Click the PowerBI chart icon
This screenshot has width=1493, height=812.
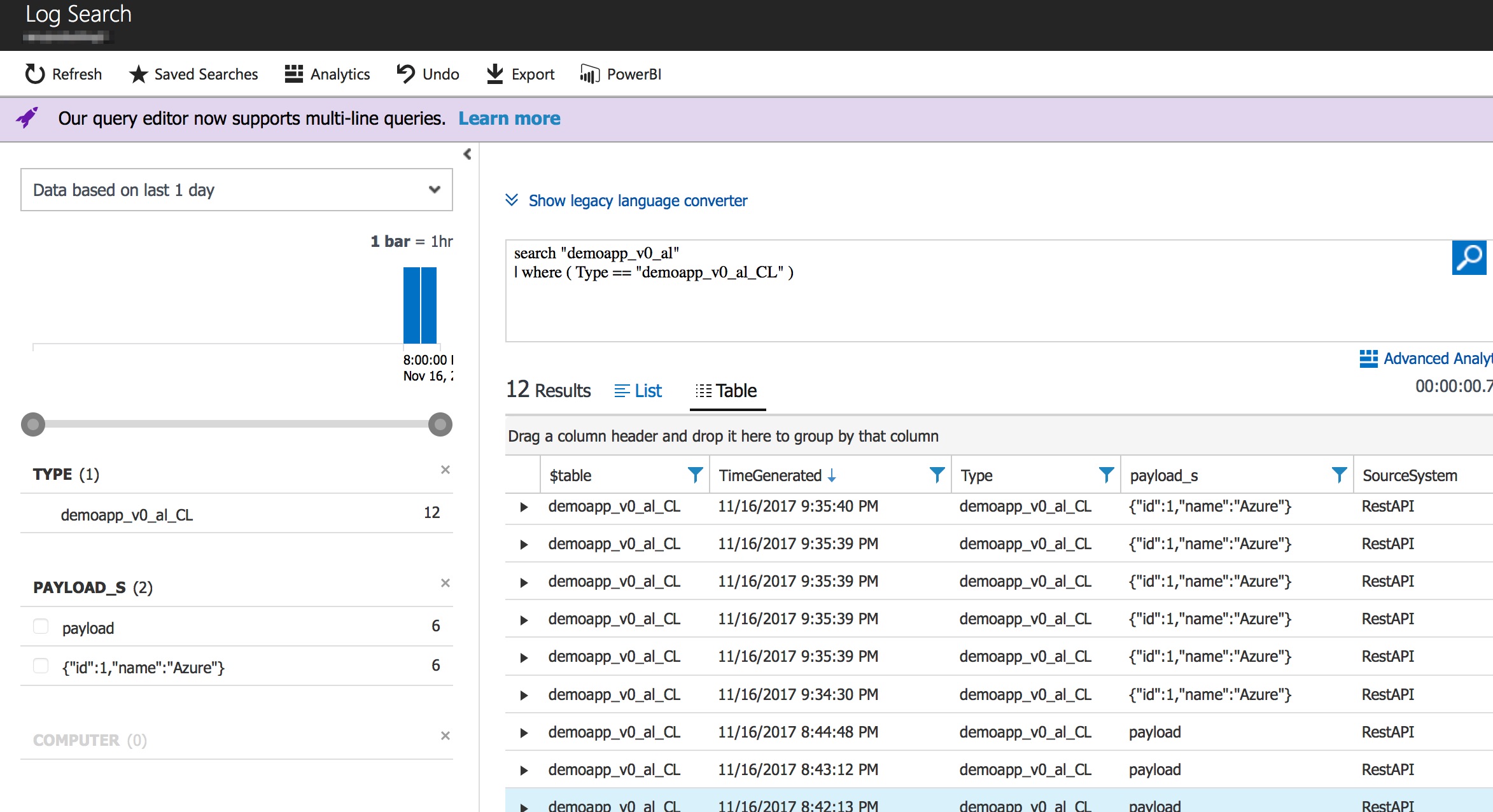[589, 74]
